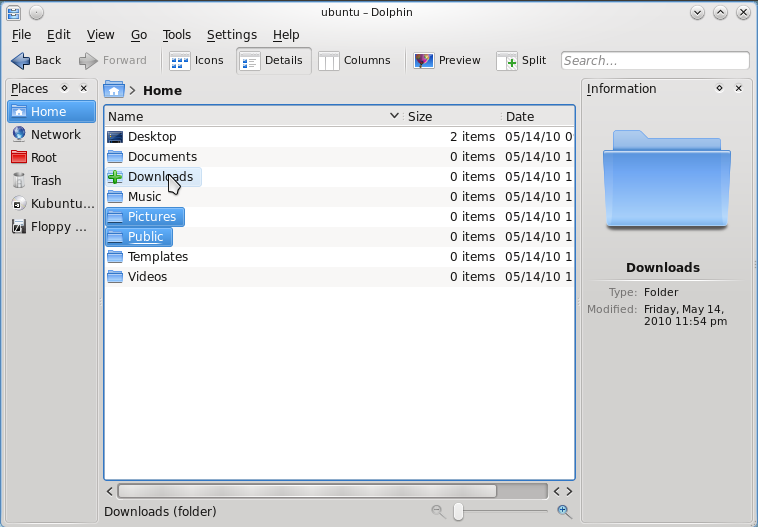
Task: Sort by Size column header
Action: tap(452, 117)
